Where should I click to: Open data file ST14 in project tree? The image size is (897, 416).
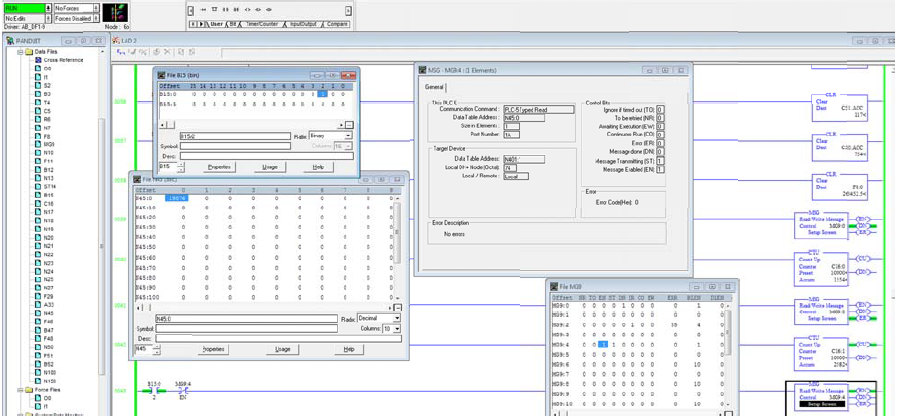point(45,187)
